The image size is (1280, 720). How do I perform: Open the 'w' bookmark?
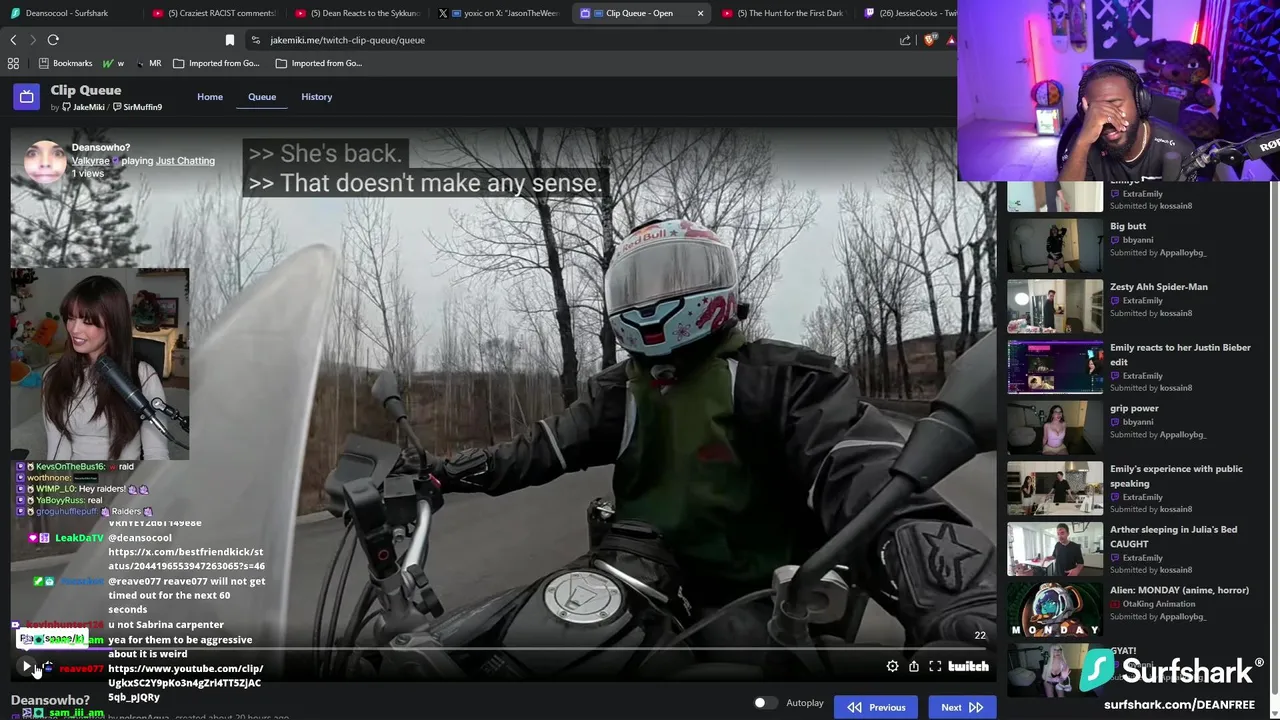coord(113,63)
